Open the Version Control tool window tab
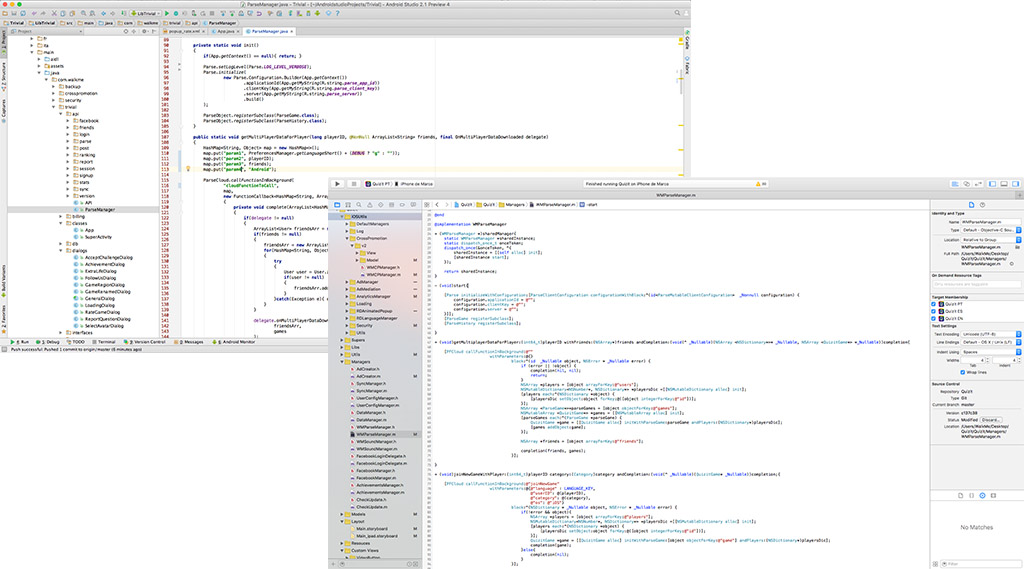This screenshot has width=1024, height=569. tap(144, 342)
